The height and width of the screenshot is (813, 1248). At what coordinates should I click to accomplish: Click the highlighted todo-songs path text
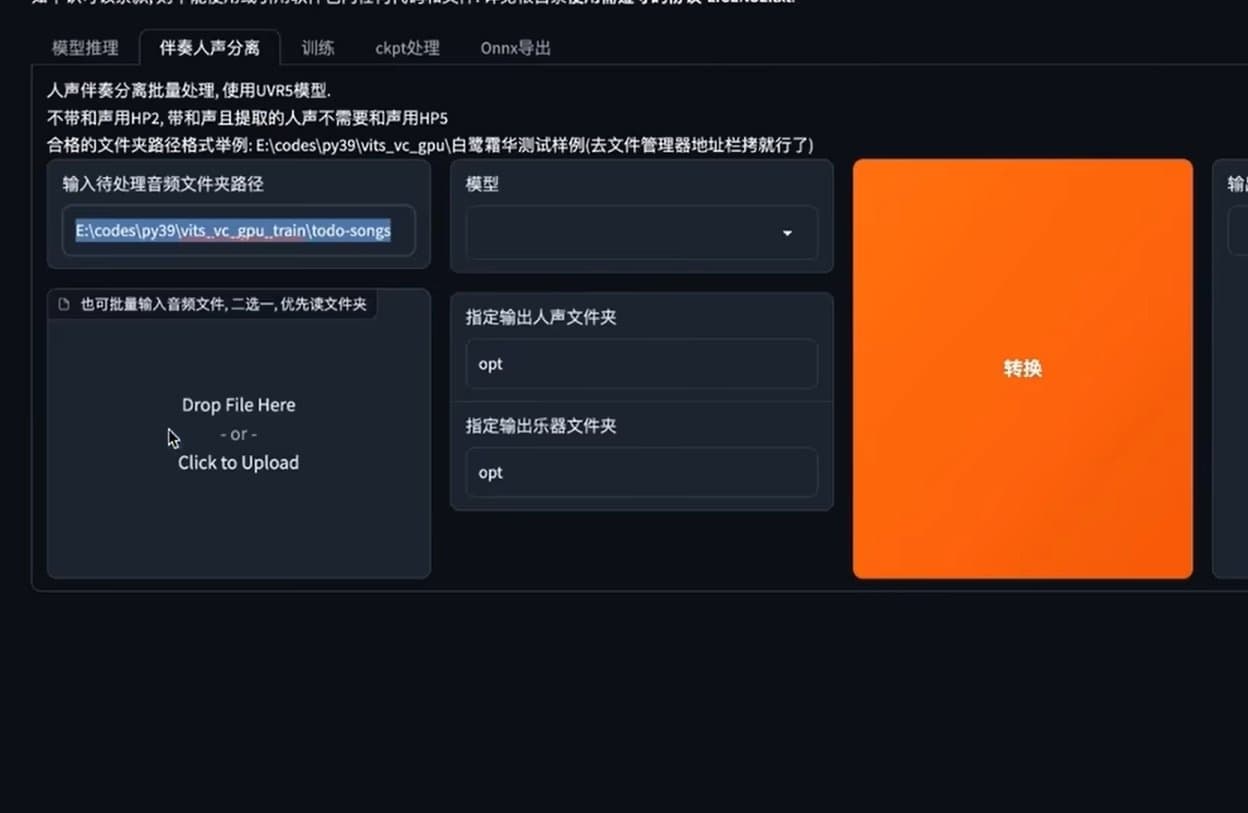tap(232, 230)
